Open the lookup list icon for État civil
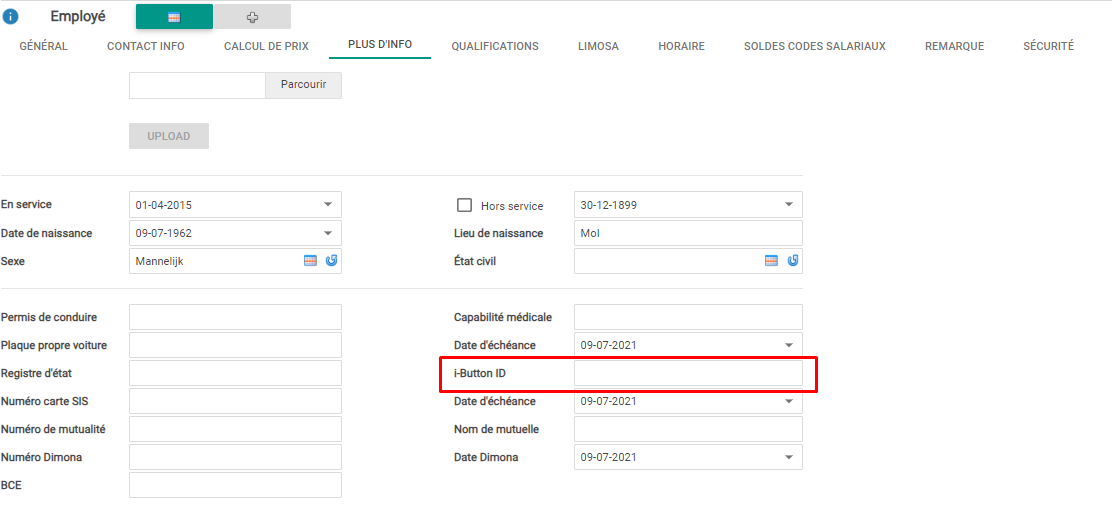1112x512 pixels. (x=771, y=261)
